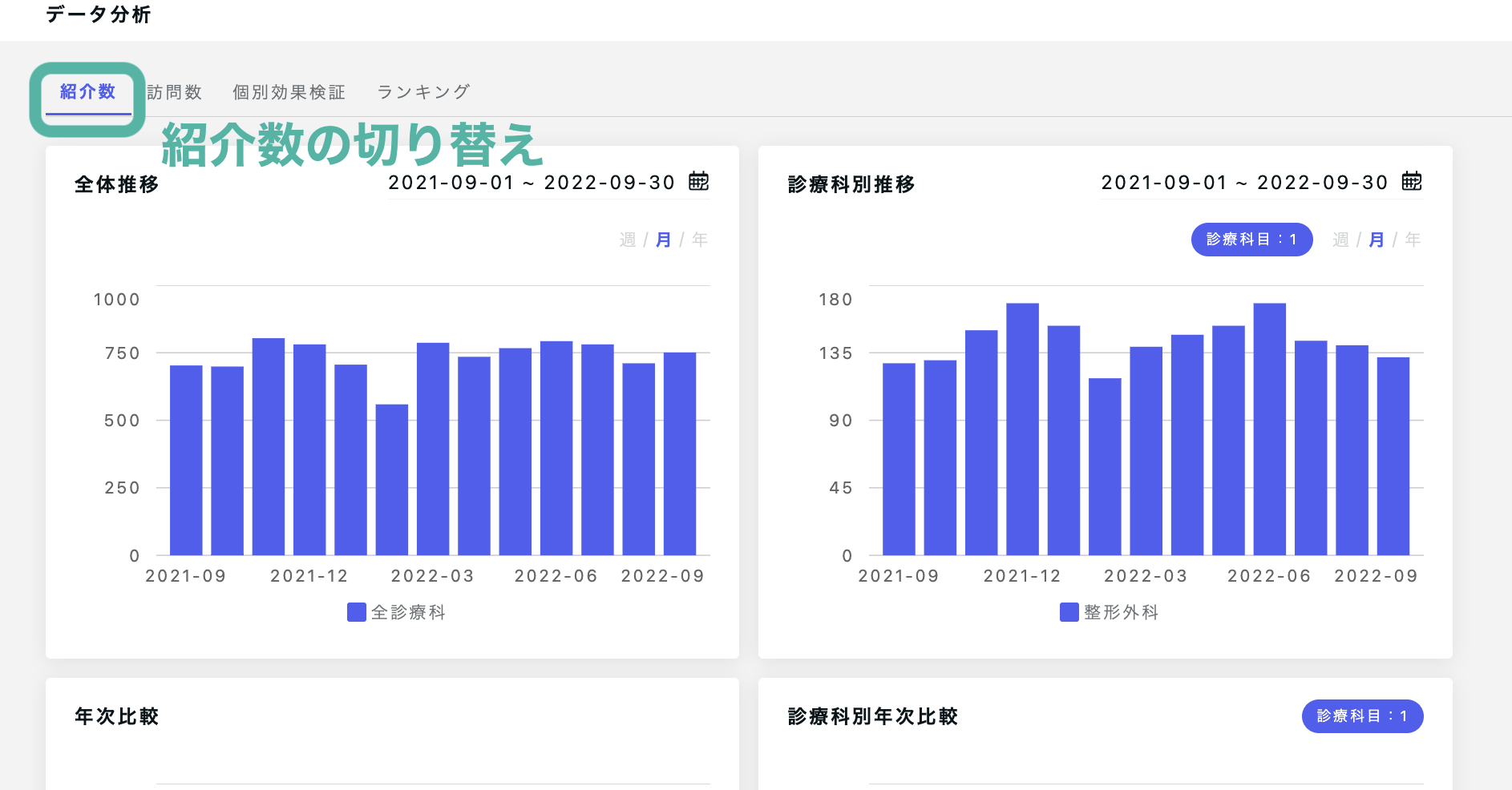Open the ランキング tab
The image size is (1512, 790).
(x=423, y=92)
